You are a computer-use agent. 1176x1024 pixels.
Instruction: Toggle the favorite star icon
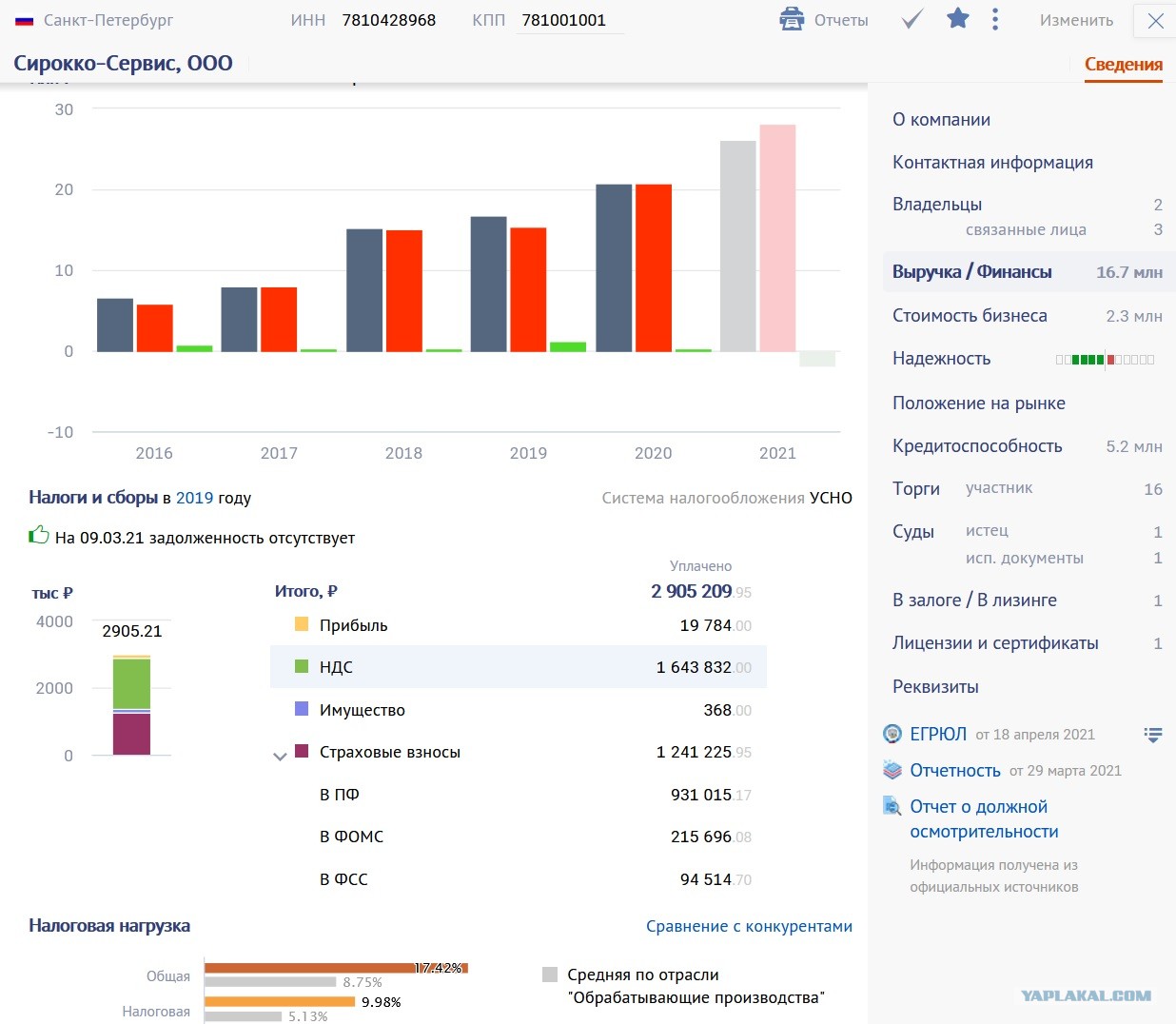pyautogui.click(x=958, y=18)
